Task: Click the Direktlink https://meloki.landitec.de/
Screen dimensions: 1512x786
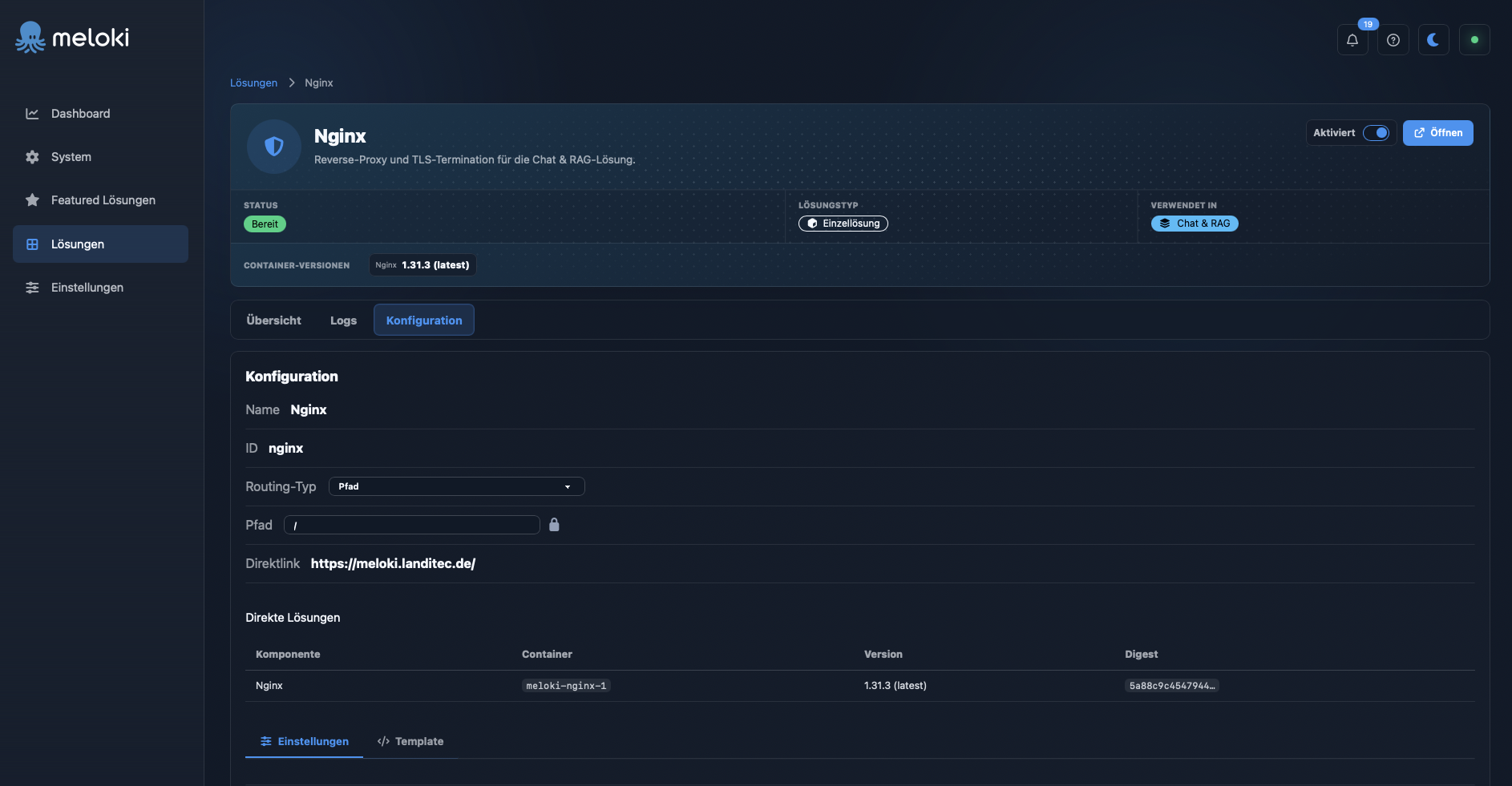Action: coord(393,564)
